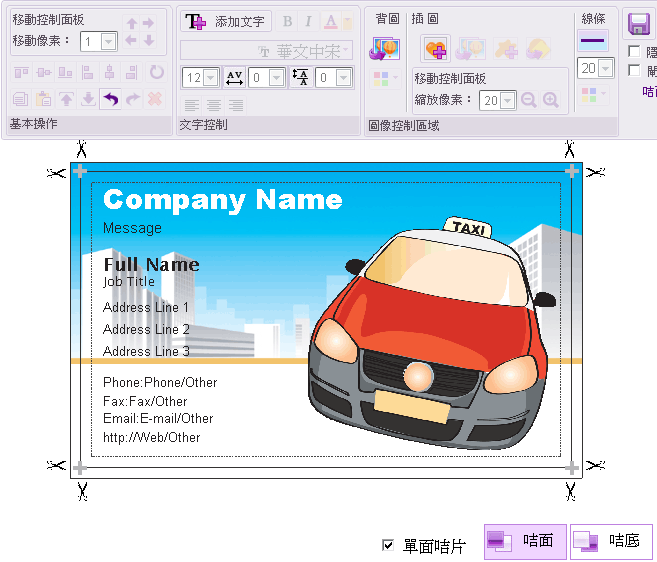Tick the first checkbox below the save icon

coord(633,51)
